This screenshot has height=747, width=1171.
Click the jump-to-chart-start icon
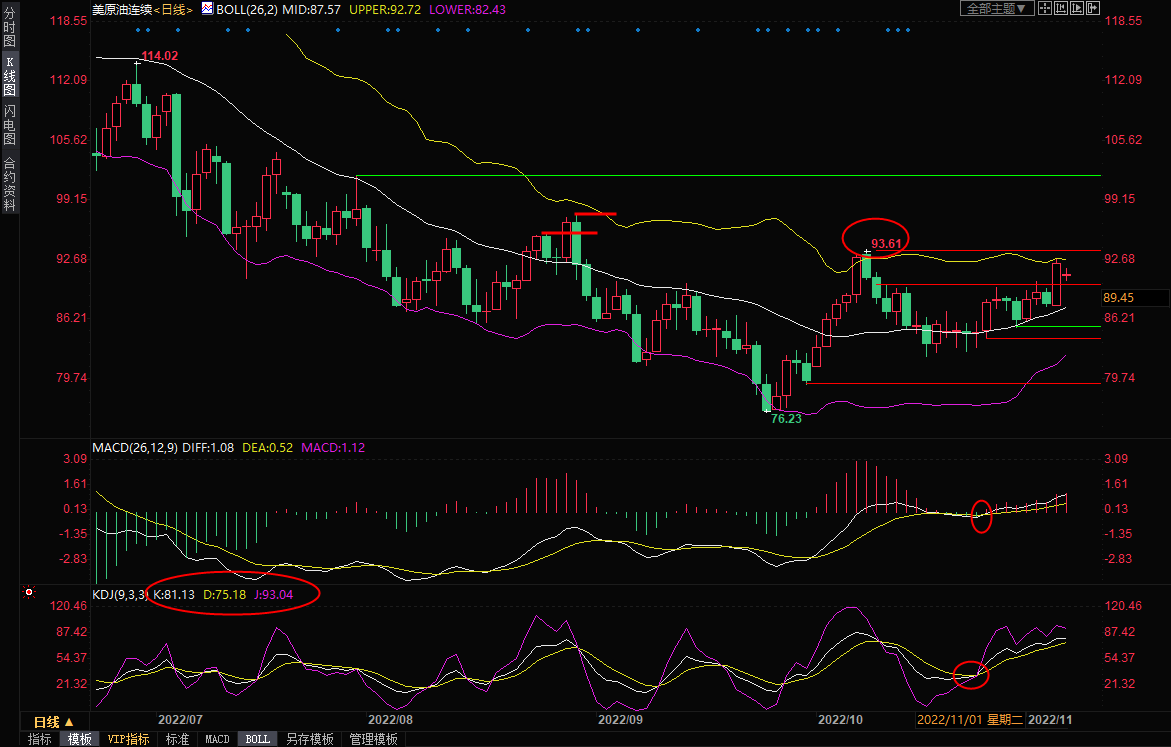click(x=1061, y=8)
